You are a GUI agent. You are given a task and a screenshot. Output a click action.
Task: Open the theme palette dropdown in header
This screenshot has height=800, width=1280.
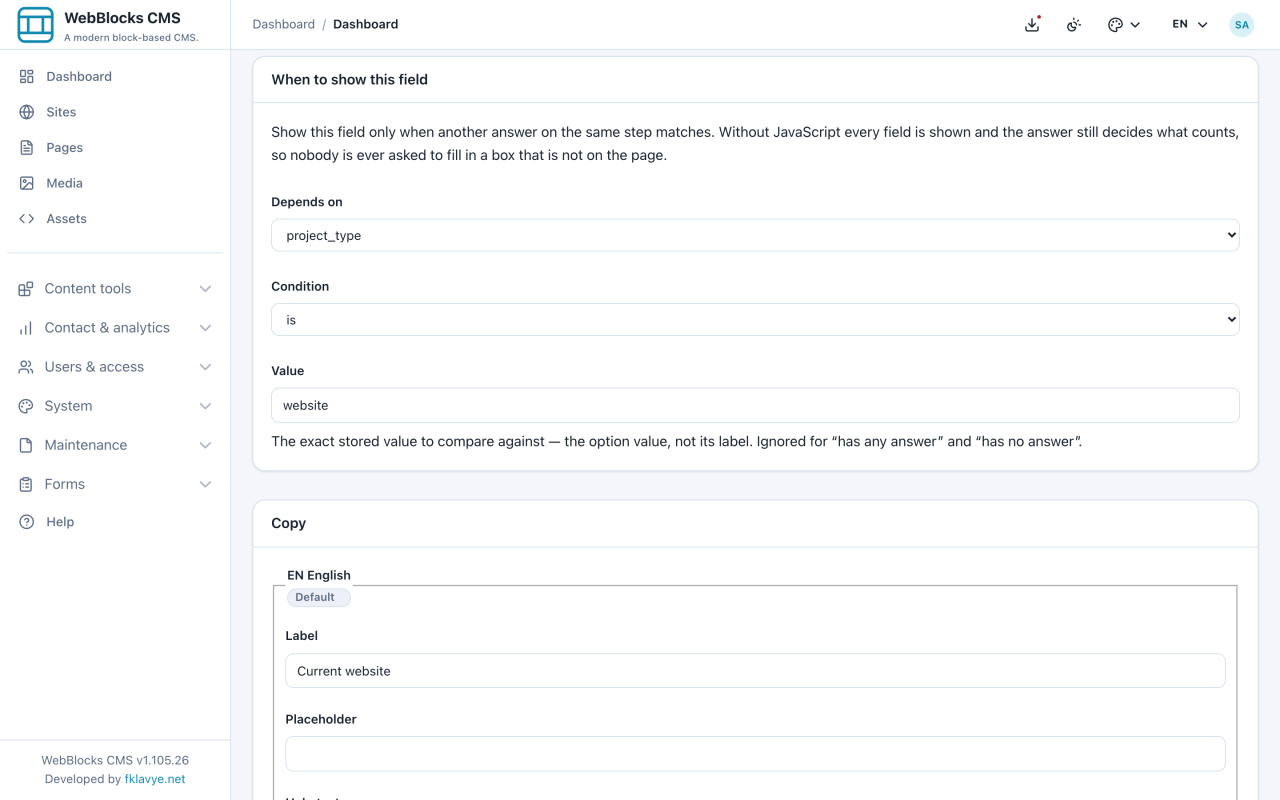click(1124, 24)
